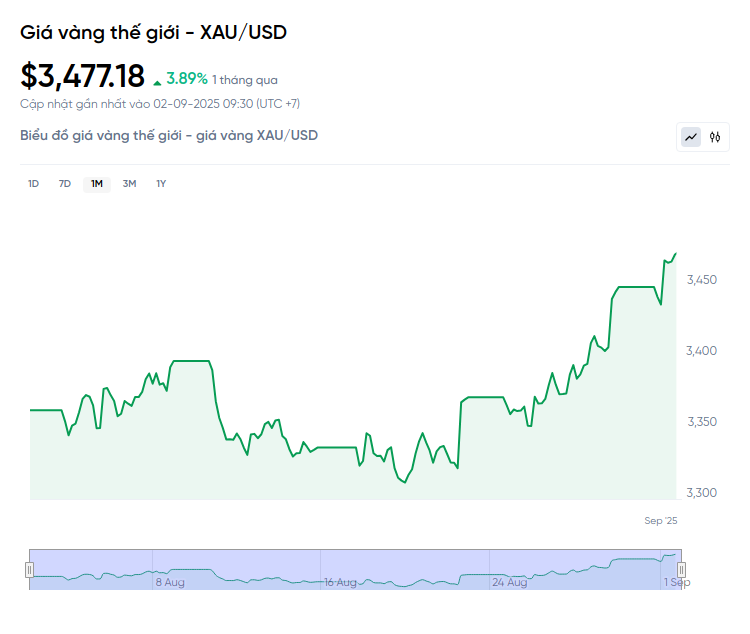Viewport: 750px width, 634px height.
Task: Click the 1 Sep navigator marker
Action: [x=676, y=581]
